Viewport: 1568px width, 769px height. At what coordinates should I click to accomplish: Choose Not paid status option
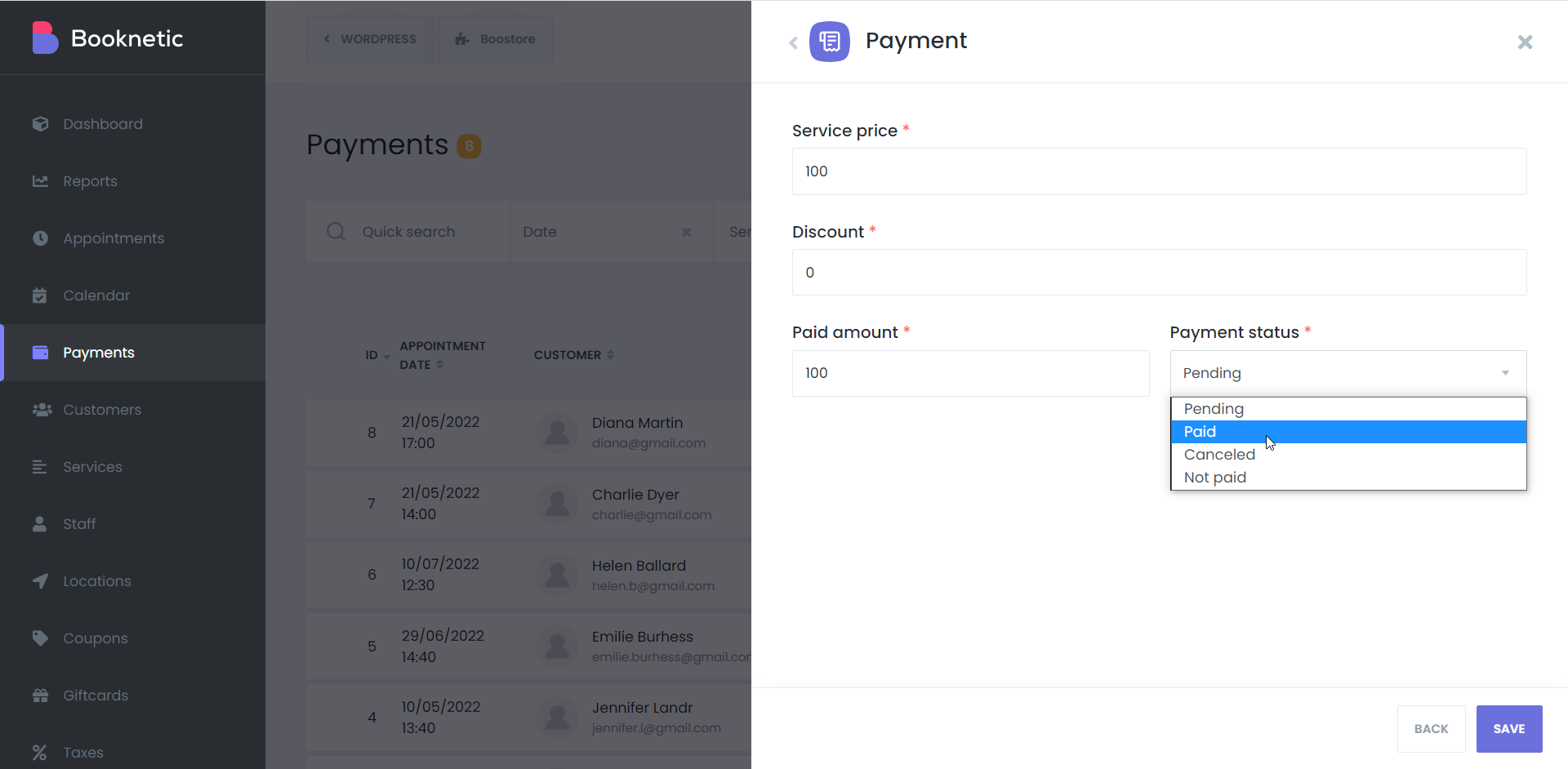click(x=1348, y=478)
